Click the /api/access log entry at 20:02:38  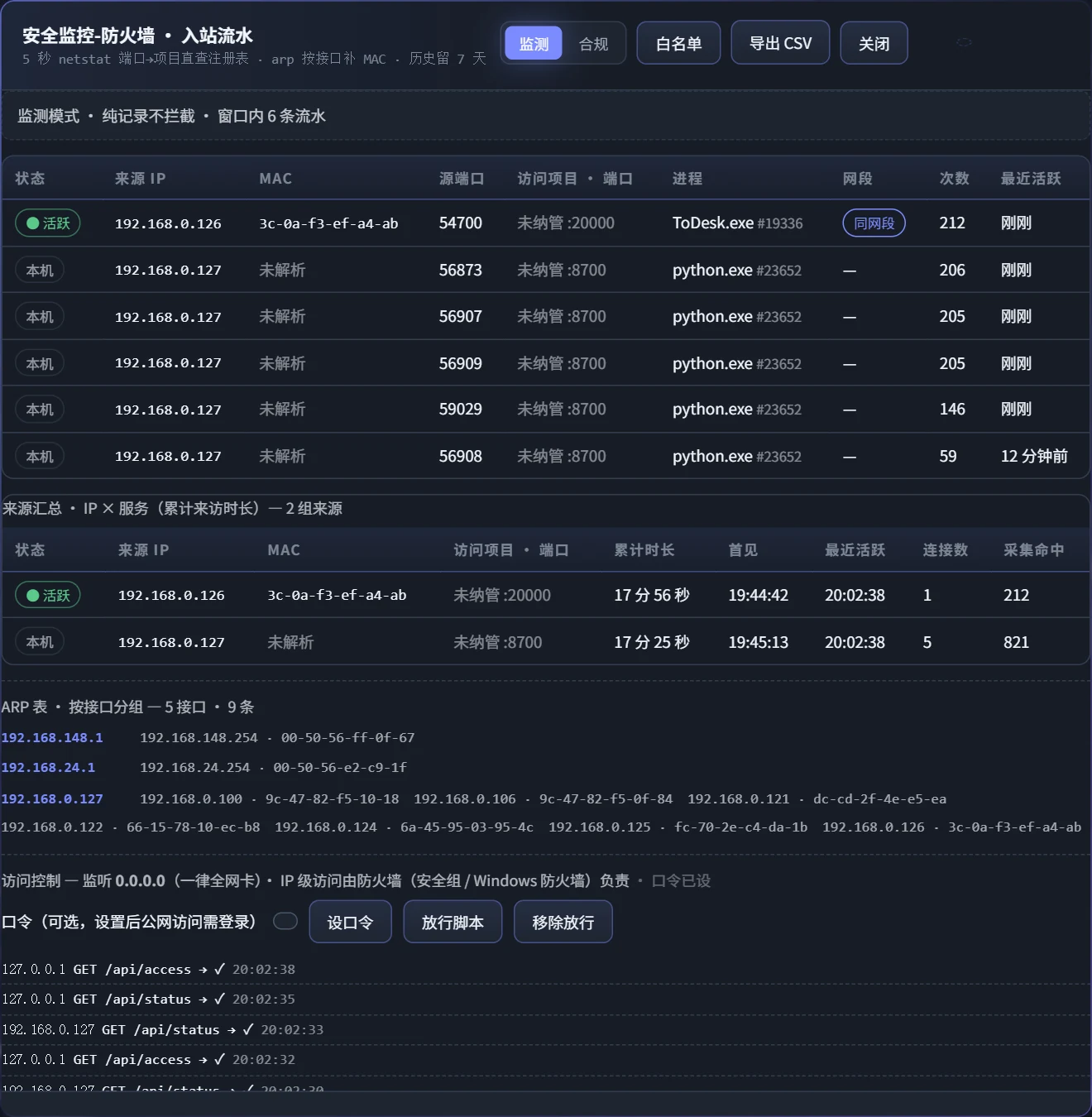149,969
